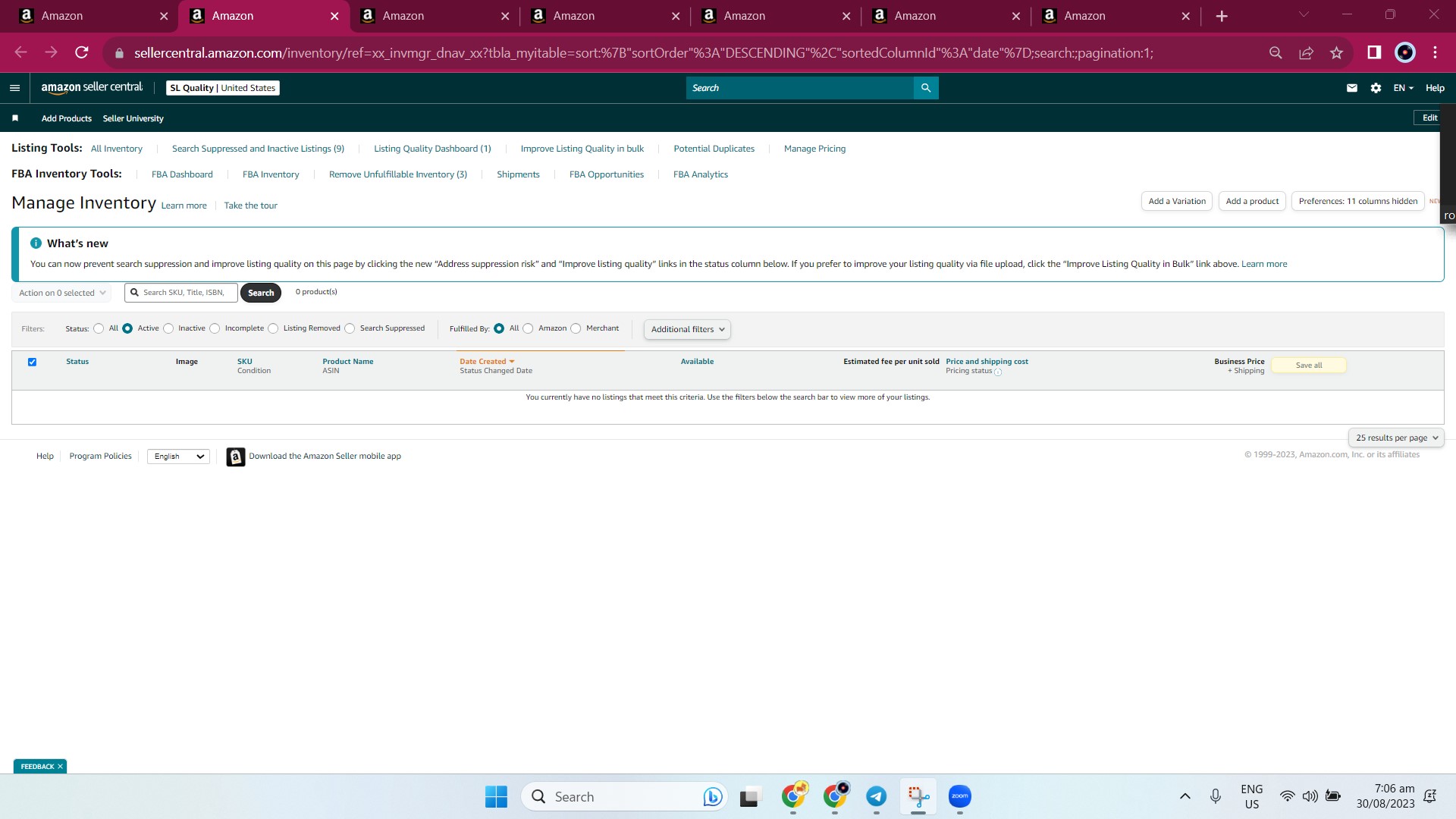Viewport: 1456px width, 819px height.
Task: Toggle the select-all checkbox in table header
Action: [32, 362]
